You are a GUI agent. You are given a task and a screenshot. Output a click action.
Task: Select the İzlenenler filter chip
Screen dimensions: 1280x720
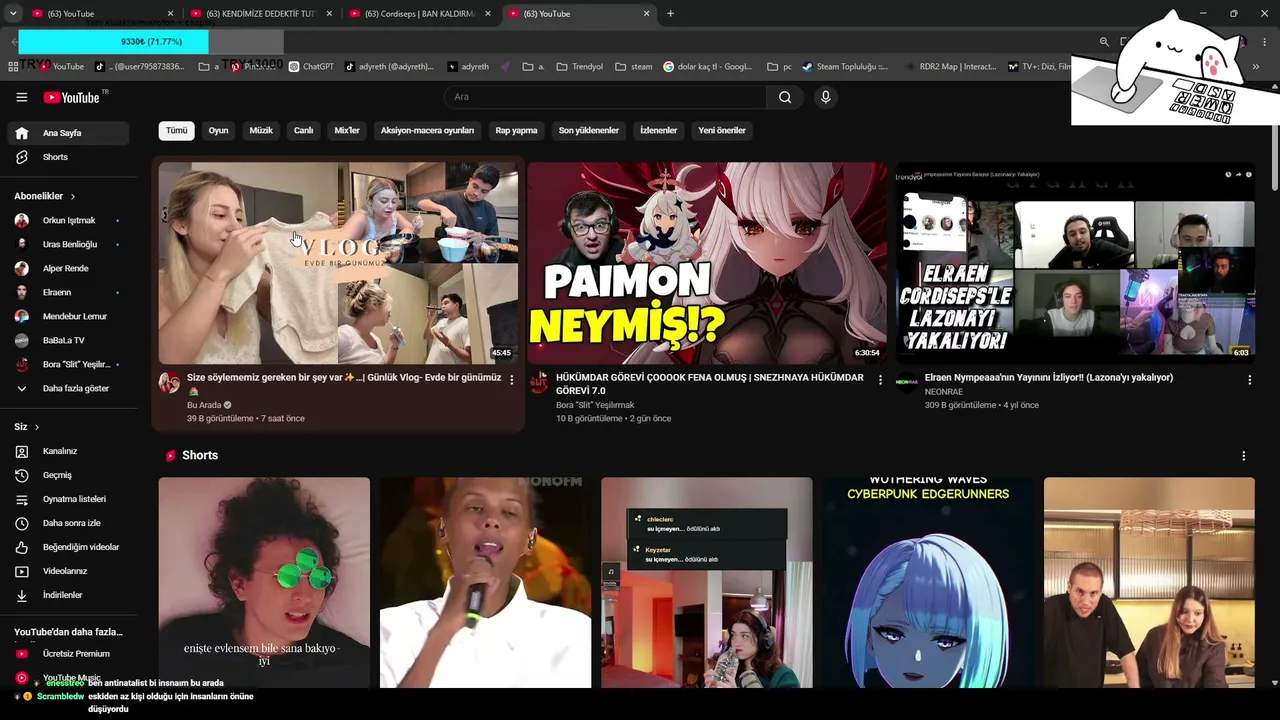coord(659,131)
